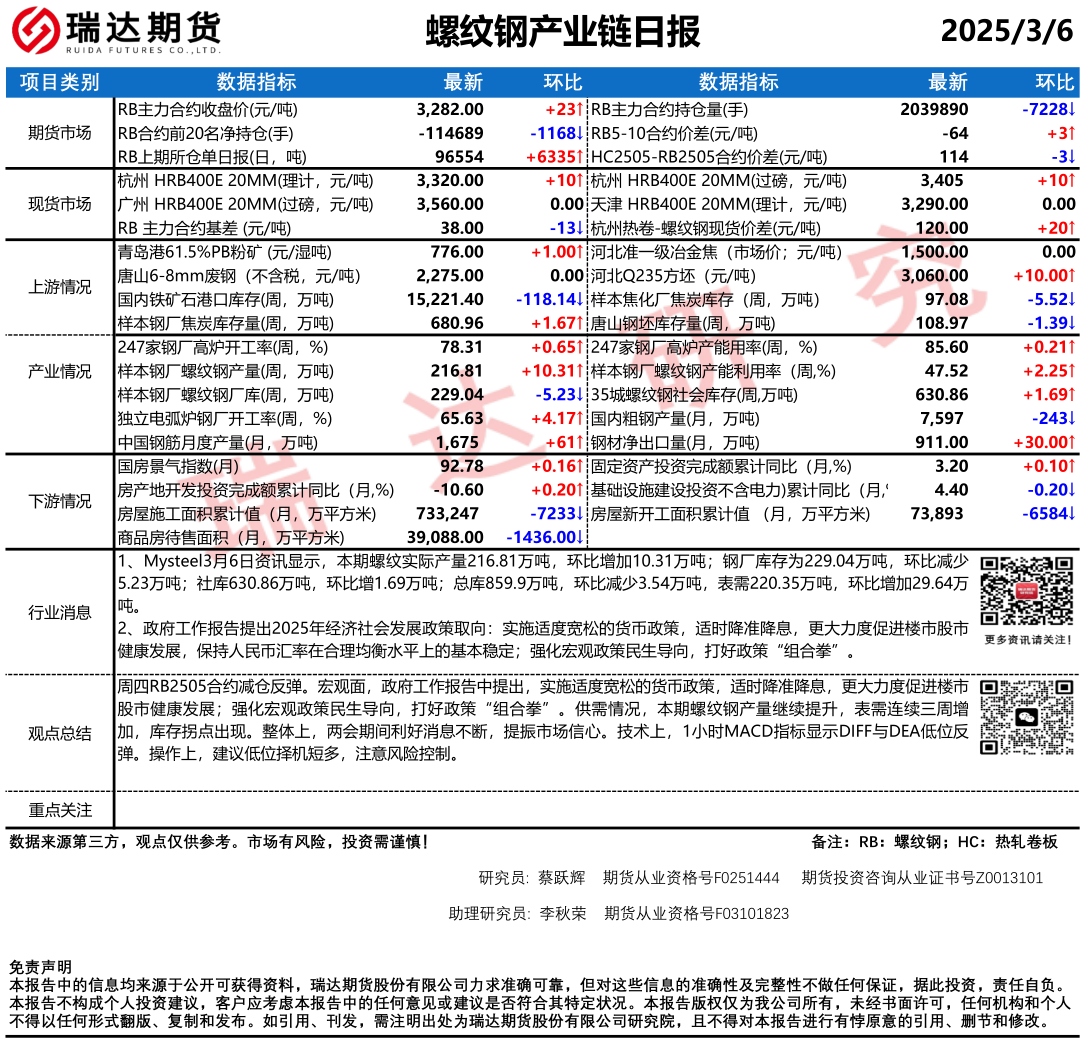Click the down arrow after -243 粗钢产量 change

click(1071, 418)
